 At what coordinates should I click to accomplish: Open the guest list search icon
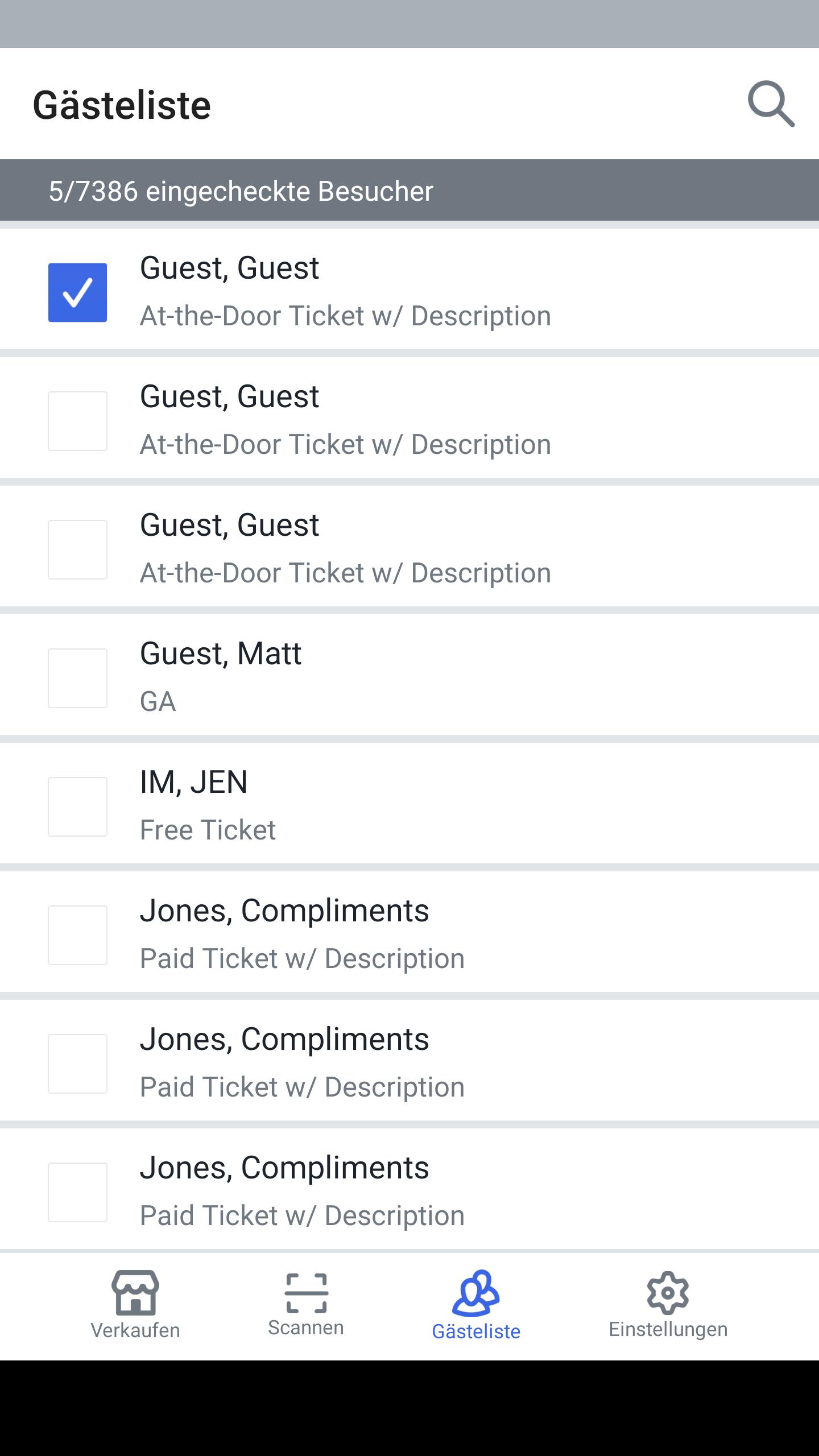[x=771, y=104]
